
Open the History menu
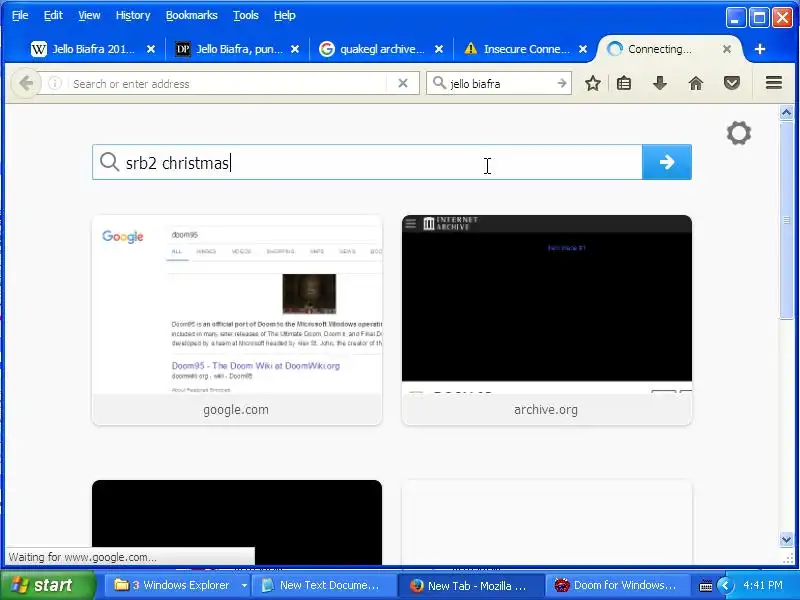133,15
